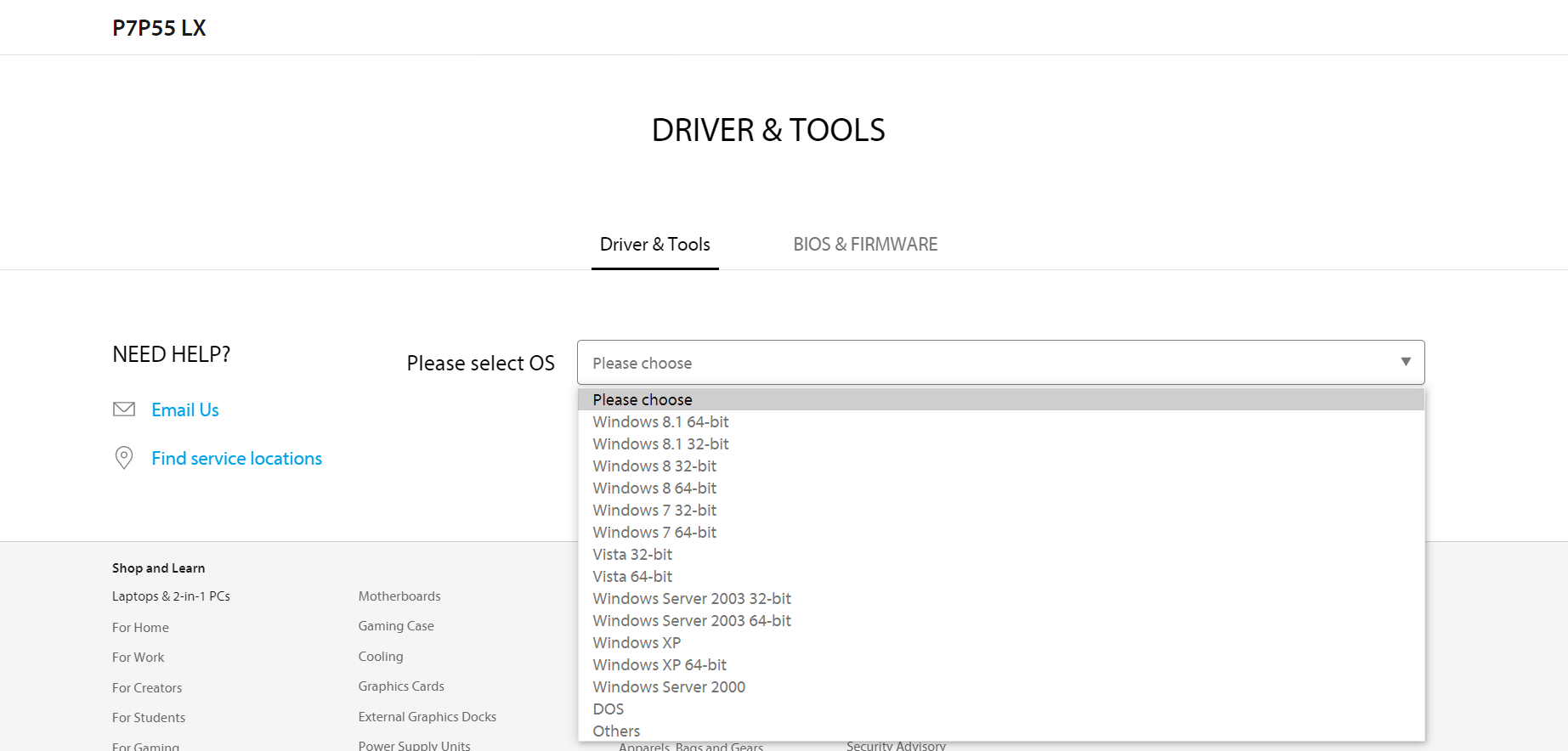Open the Find service locations link
The width and height of the screenshot is (1568, 751).
(236, 458)
